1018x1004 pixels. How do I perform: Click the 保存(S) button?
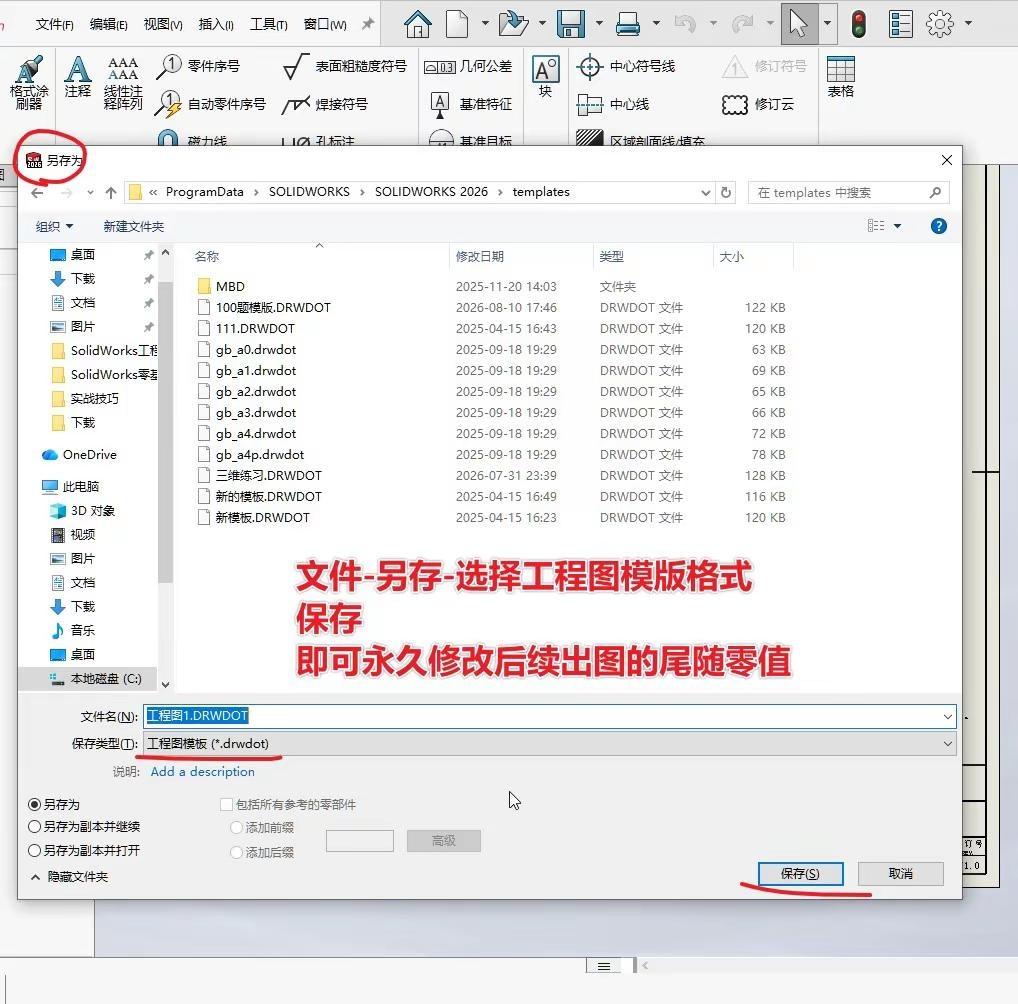click(x=801, y=874)
